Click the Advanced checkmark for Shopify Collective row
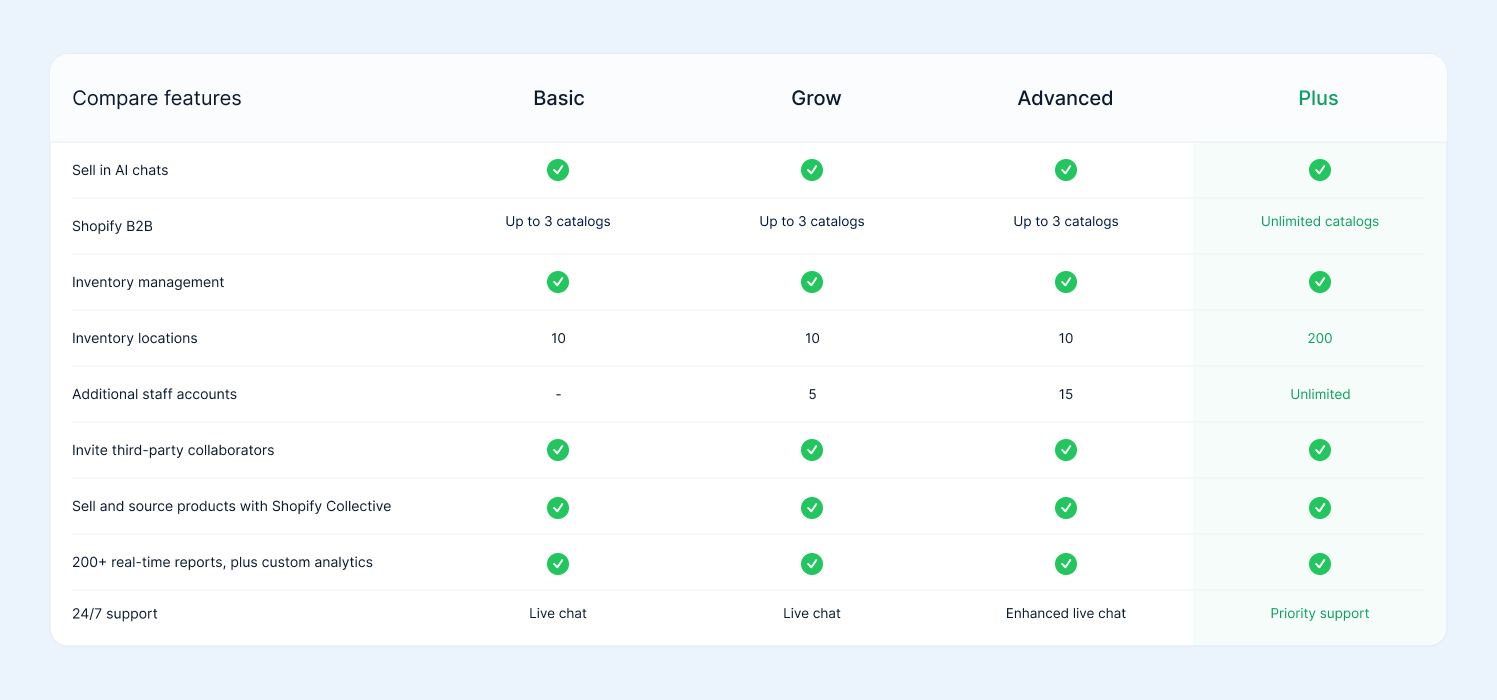 pos(1066,508)
